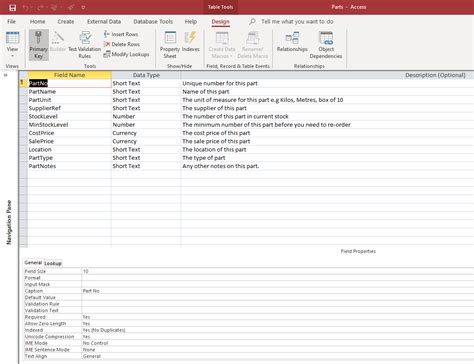Screen dimensions: 474x364
Task: Open the Relationships window
Action: [292, 42]
